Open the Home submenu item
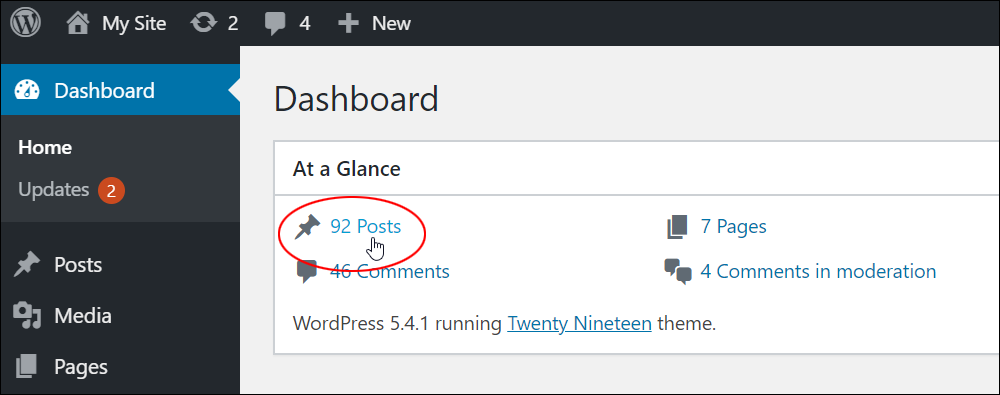This screenshot has height=395, width=1000. [45, 148]
